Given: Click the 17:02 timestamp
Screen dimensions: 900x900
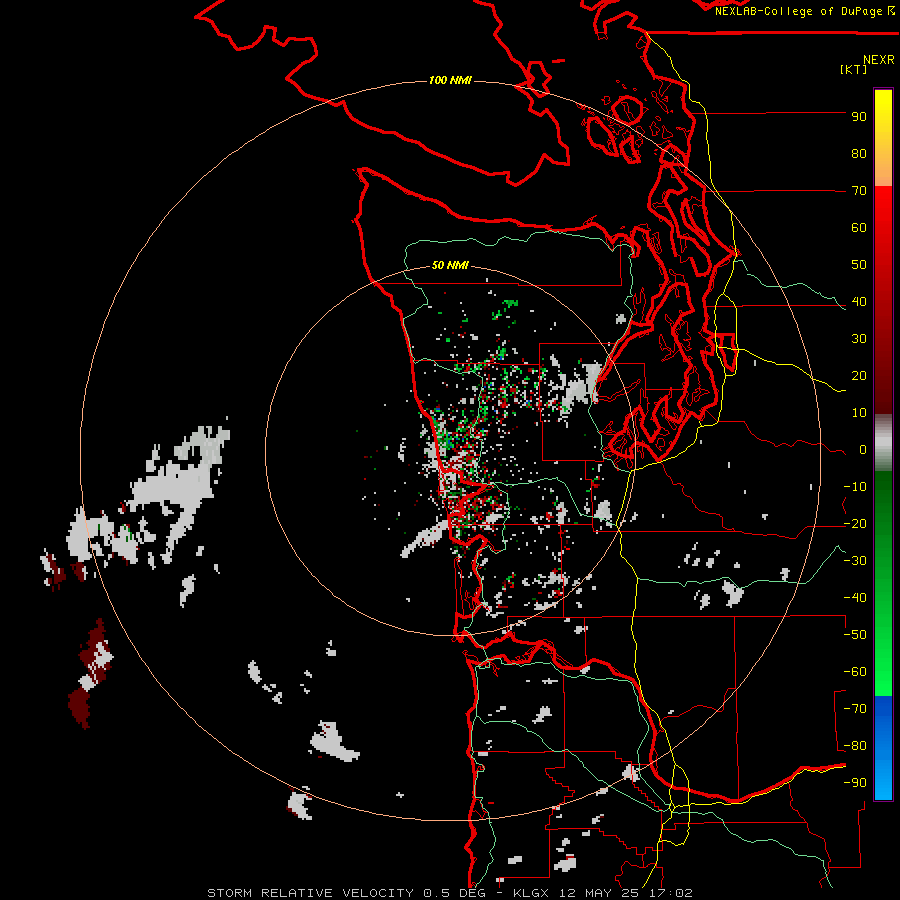Looking at the screenshot, I should (x=672, y=893).
